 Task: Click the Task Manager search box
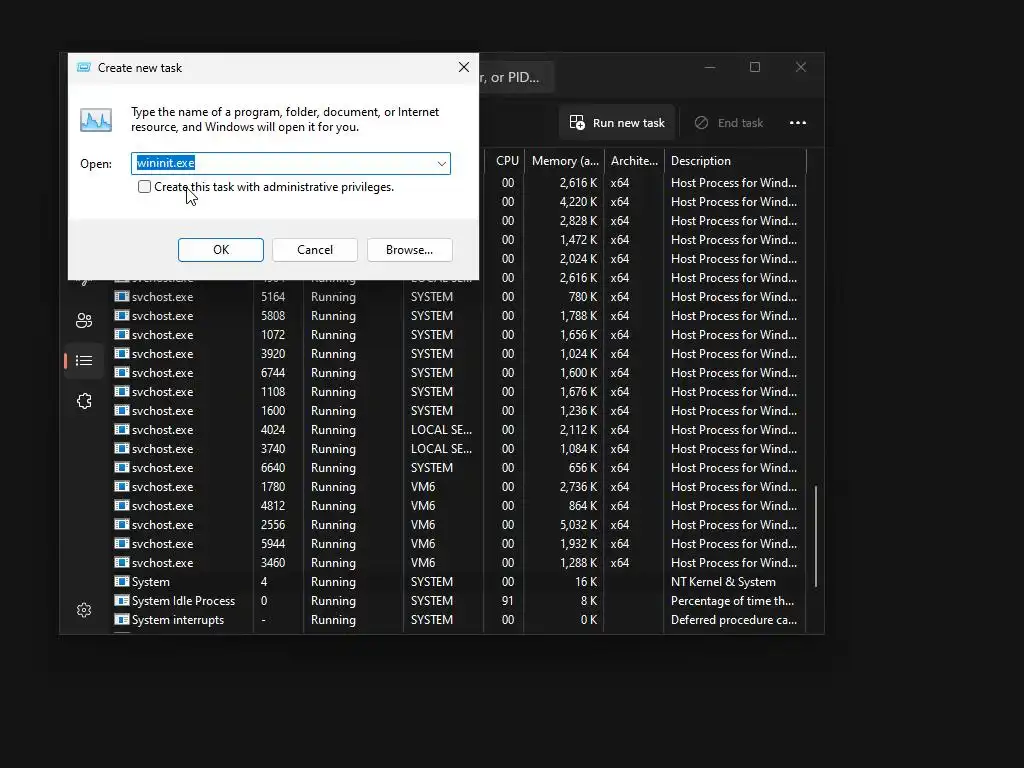(516, 77)
